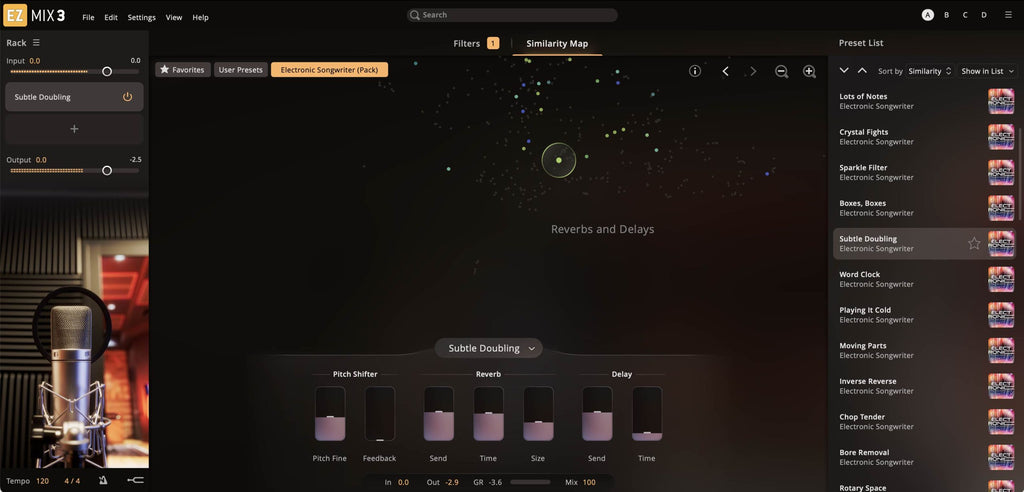Click the filters count badge
Image resolution: width=1024 pixels, height=492 pixels.
tap(492, 43)
